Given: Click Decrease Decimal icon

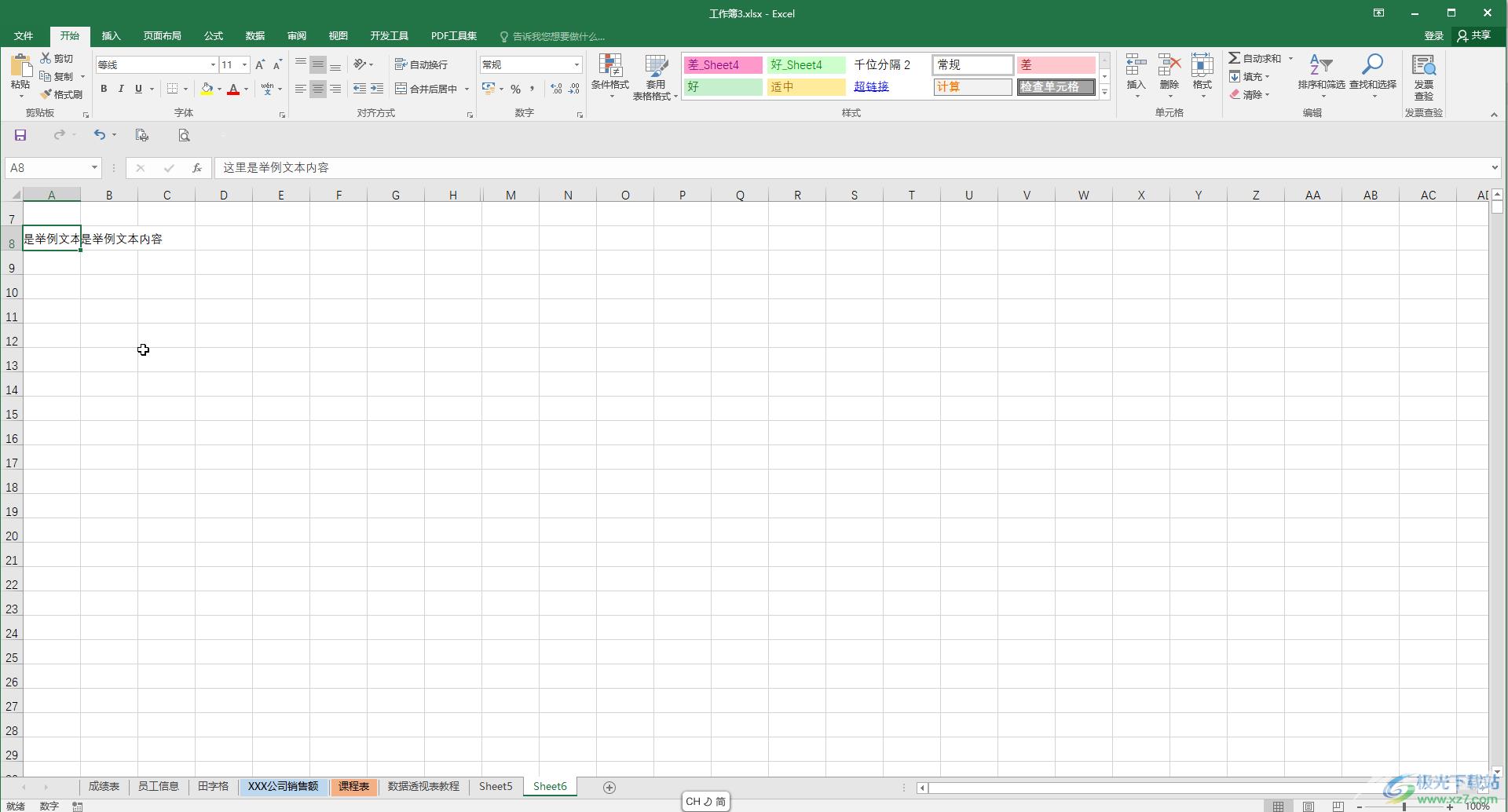Looking at the screenshot, I should click(x=574, y=89).
